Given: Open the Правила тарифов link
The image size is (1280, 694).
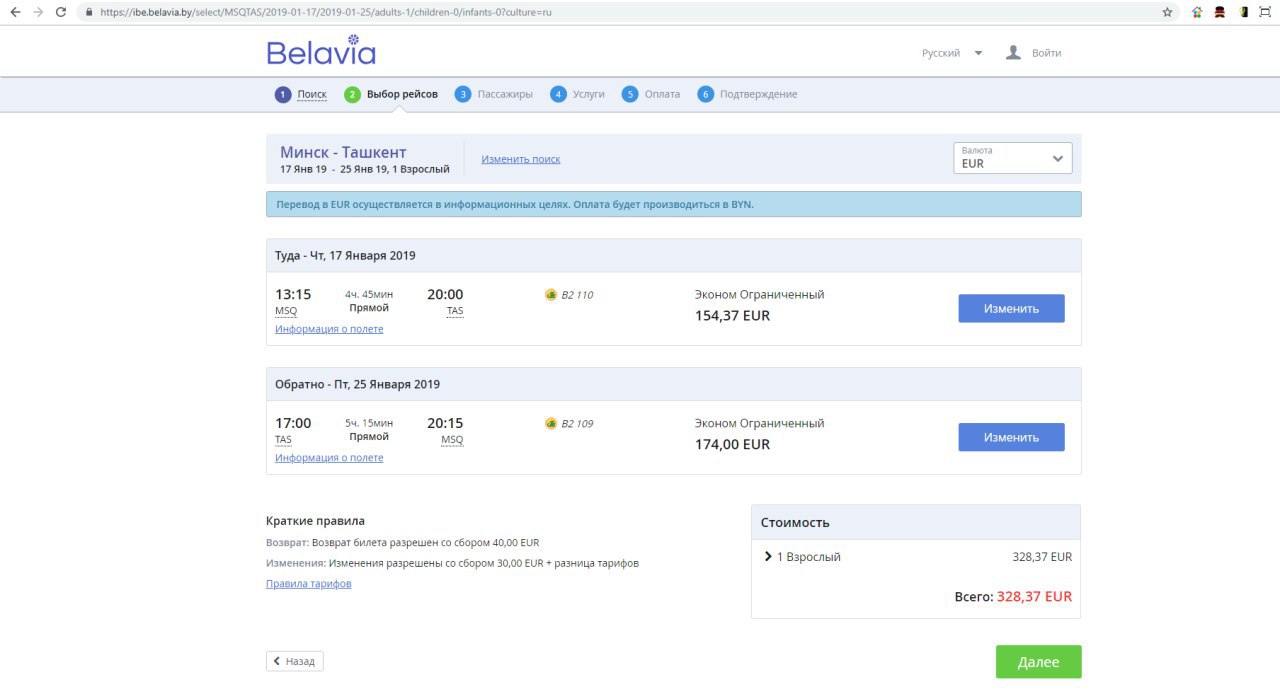Looking at the screenshot, I should click(x=308, y=584).
